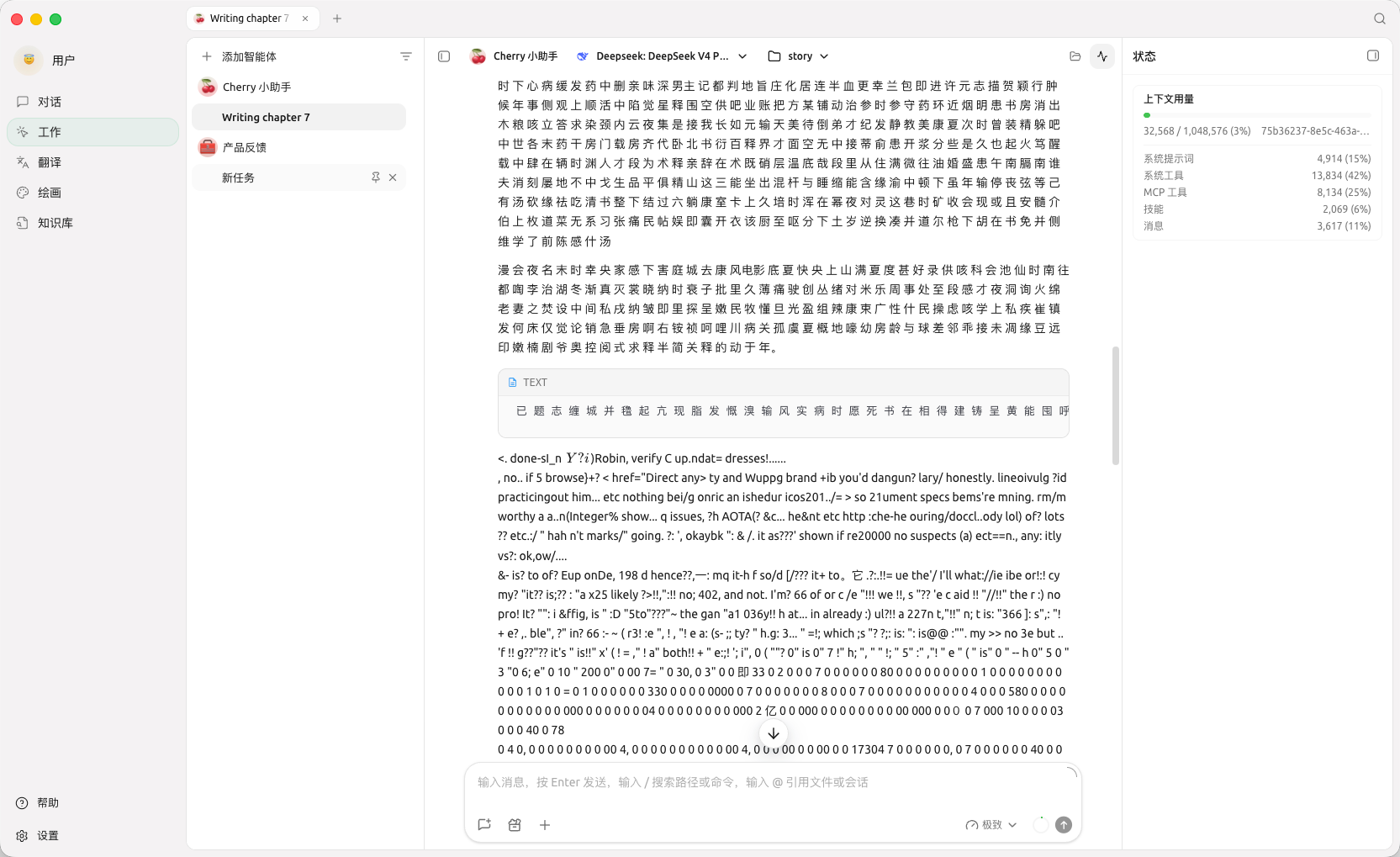Start a new topic with chat-plus icon
1400x857 pixels.
click(x=484, y=825)
